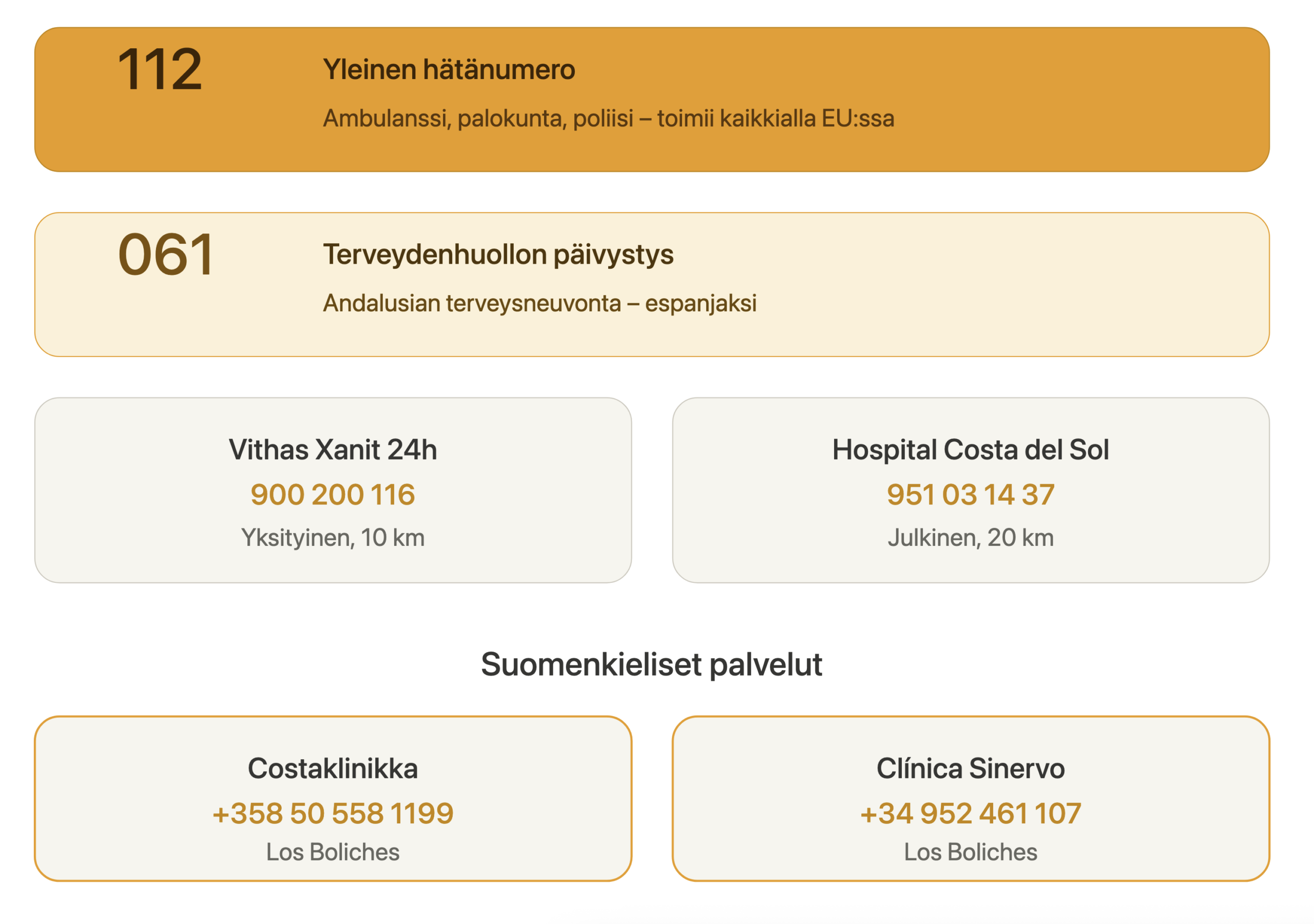The height and width of the screenshot is (924, 1314).
Task: Call Clínica Sinervo at +34 952 461 107
Action: pyautogui.click(x=971, y=813)
